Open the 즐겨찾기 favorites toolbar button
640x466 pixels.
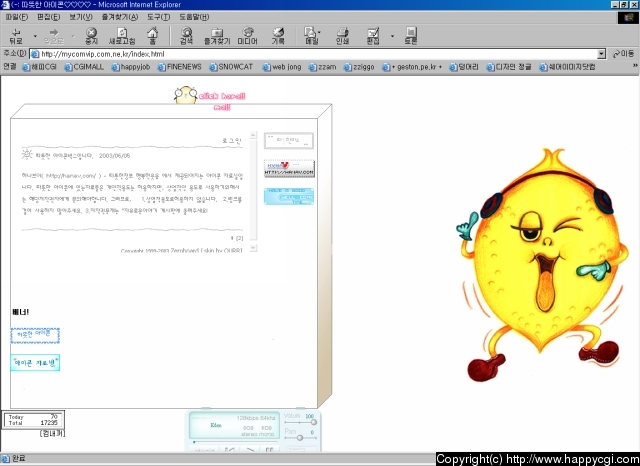[217, 36]
